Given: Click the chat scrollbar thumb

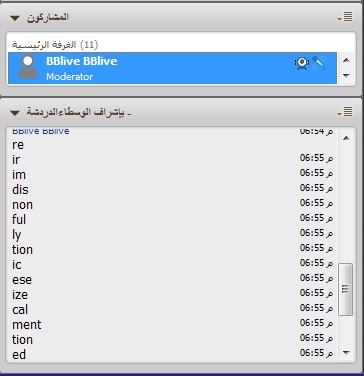Looking at the screenshot, I should (x=345, y=289).
